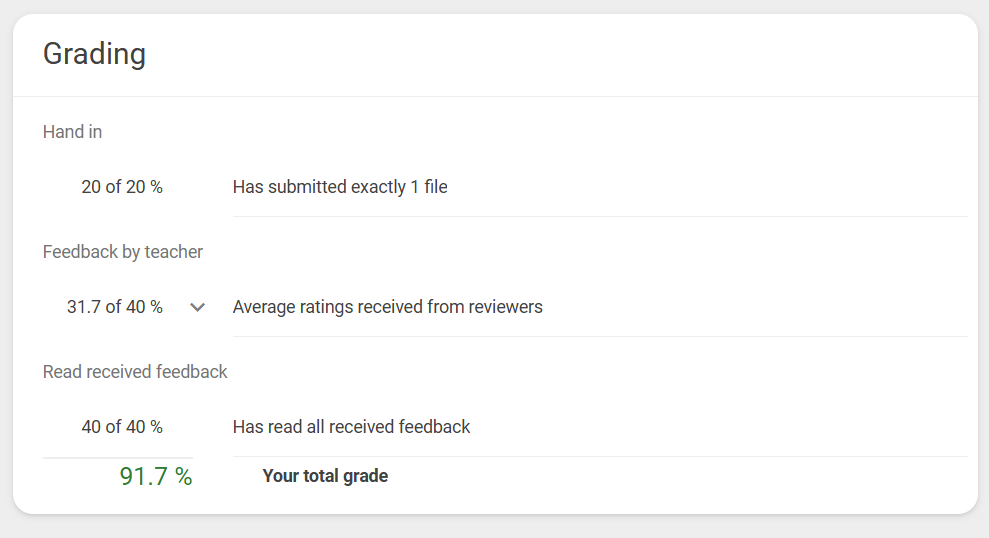Select the Feedback by teacher heading
Screen dimensions: 989x538
pos(123,252)
